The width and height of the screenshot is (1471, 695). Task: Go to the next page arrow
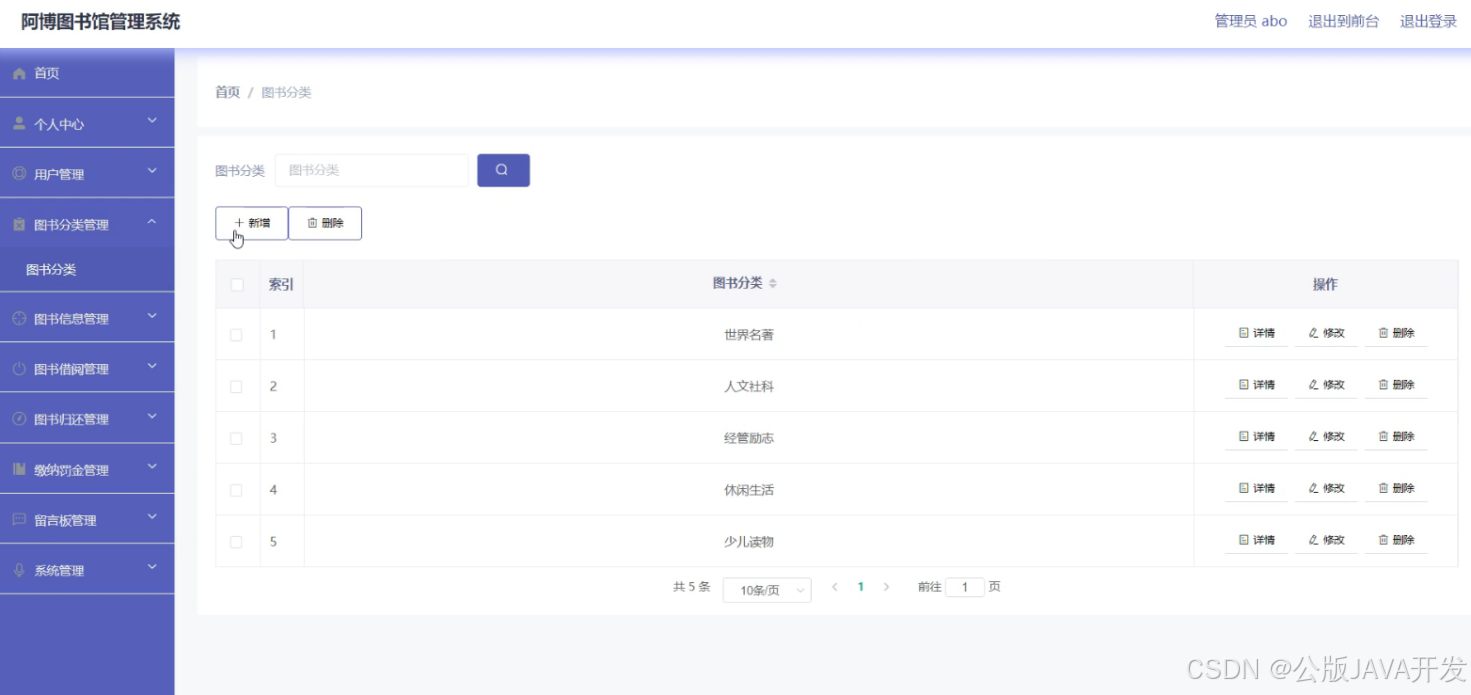pos(886,587)
